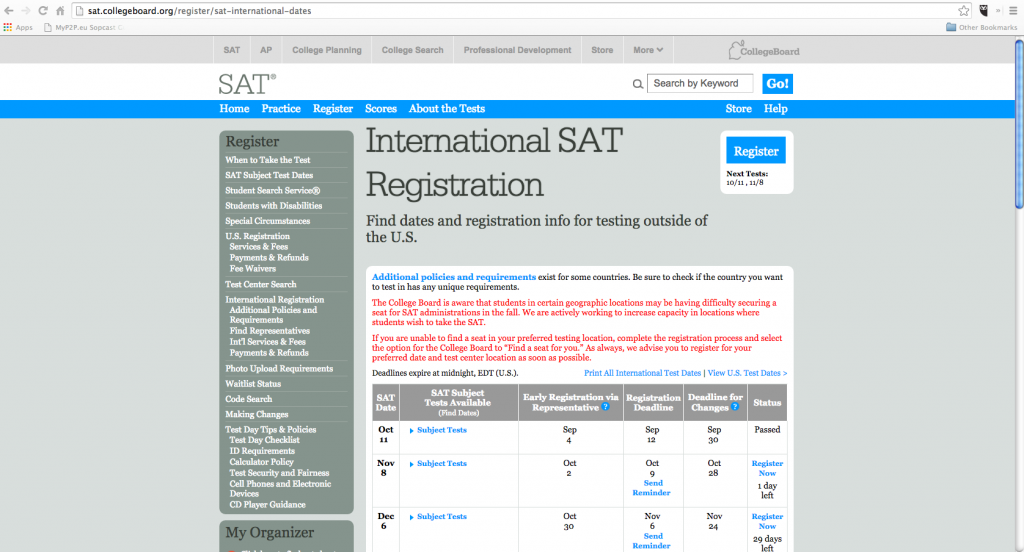Click the browser back arrow
Screen dimensions: 1024x552
point(8,10)
